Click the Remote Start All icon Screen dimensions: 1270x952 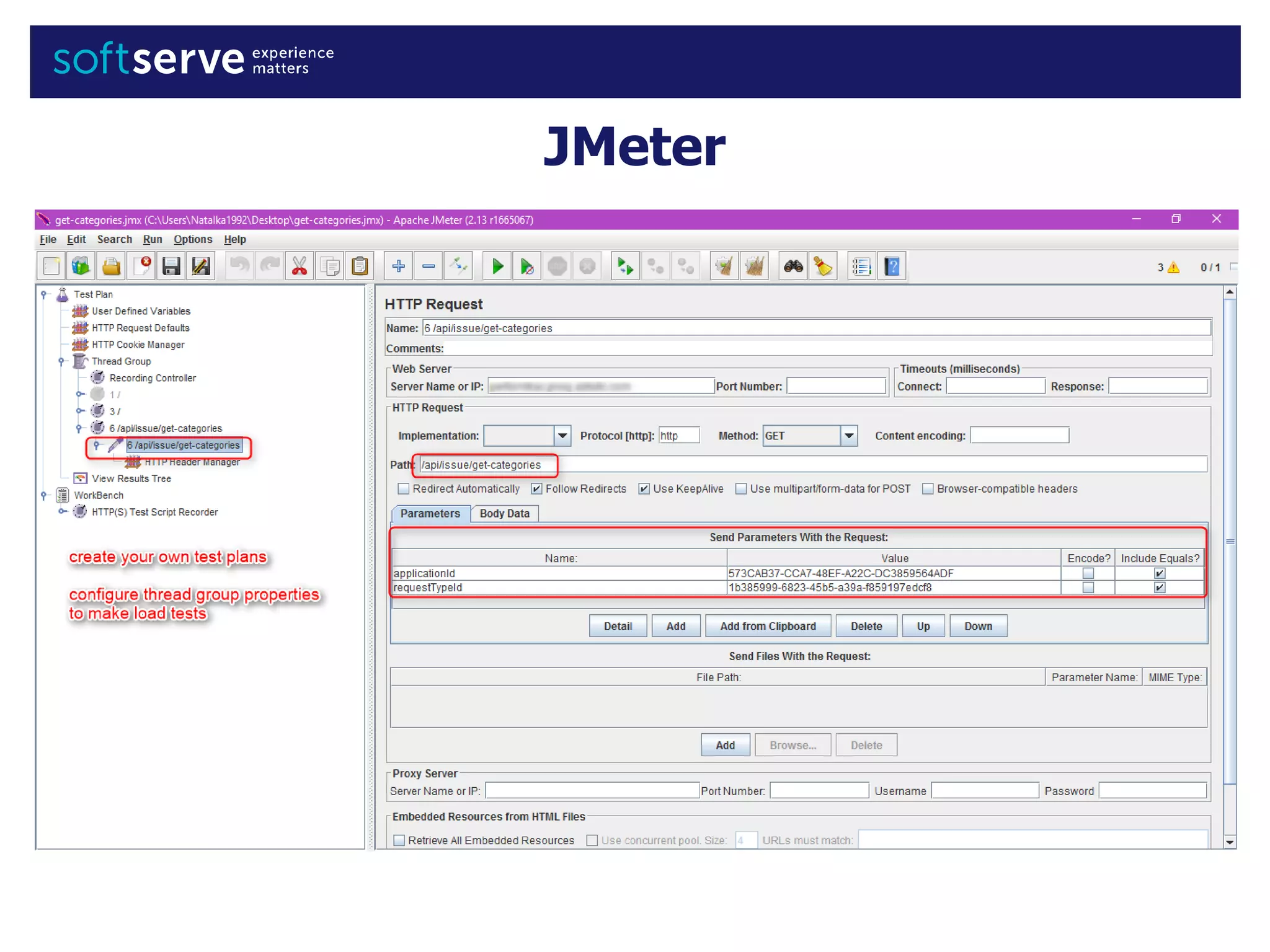coord(625,267)
